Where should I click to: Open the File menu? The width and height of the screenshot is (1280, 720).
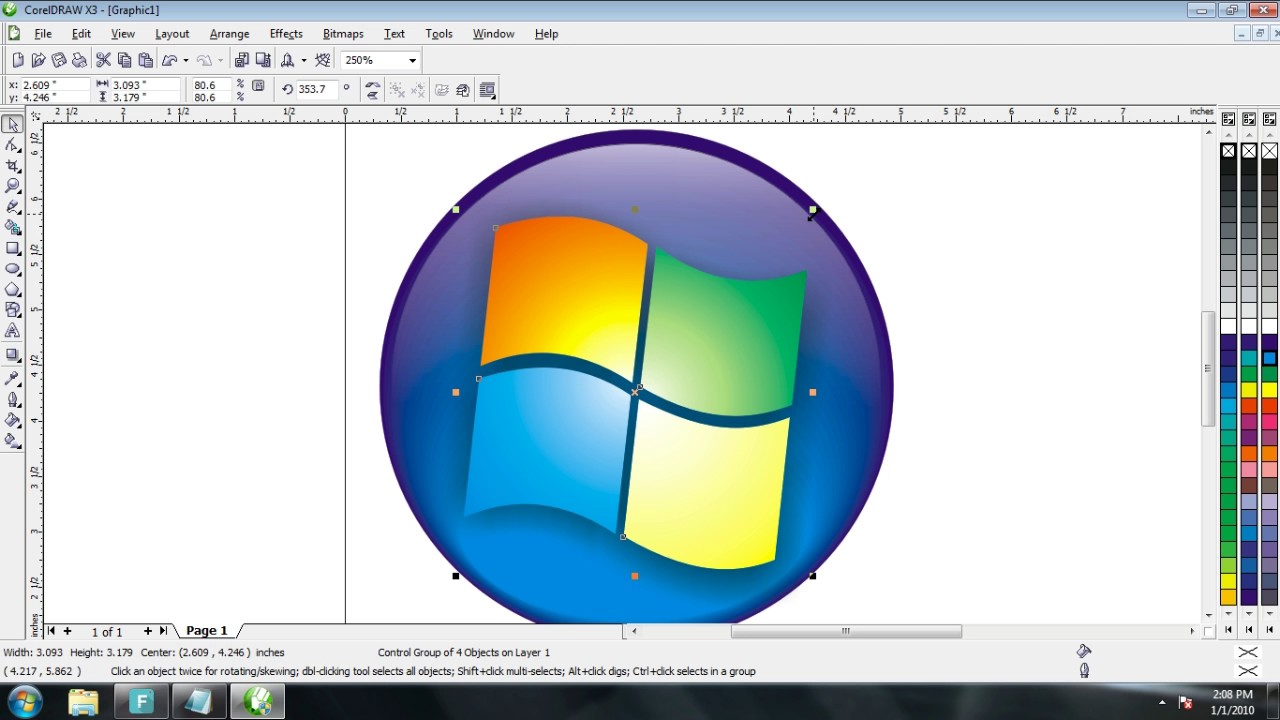point(43,33)
